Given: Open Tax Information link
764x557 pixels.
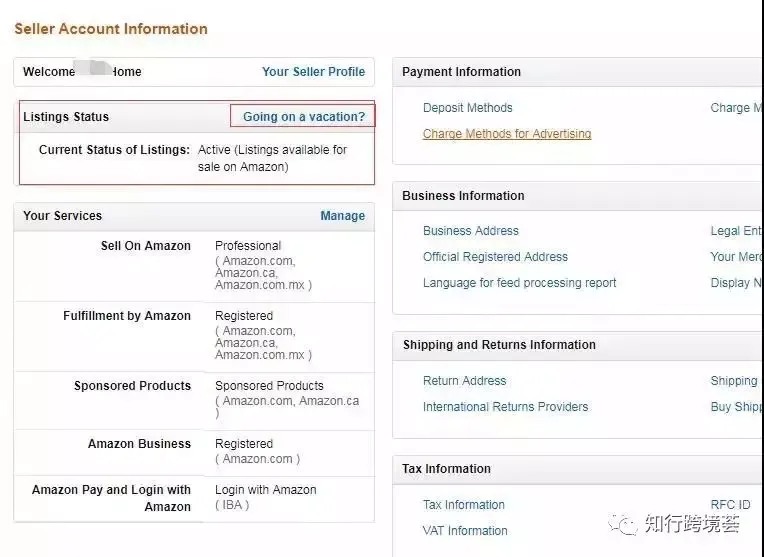Looking at the screenshot, I should pyautogui.click(x=464, y=504).
